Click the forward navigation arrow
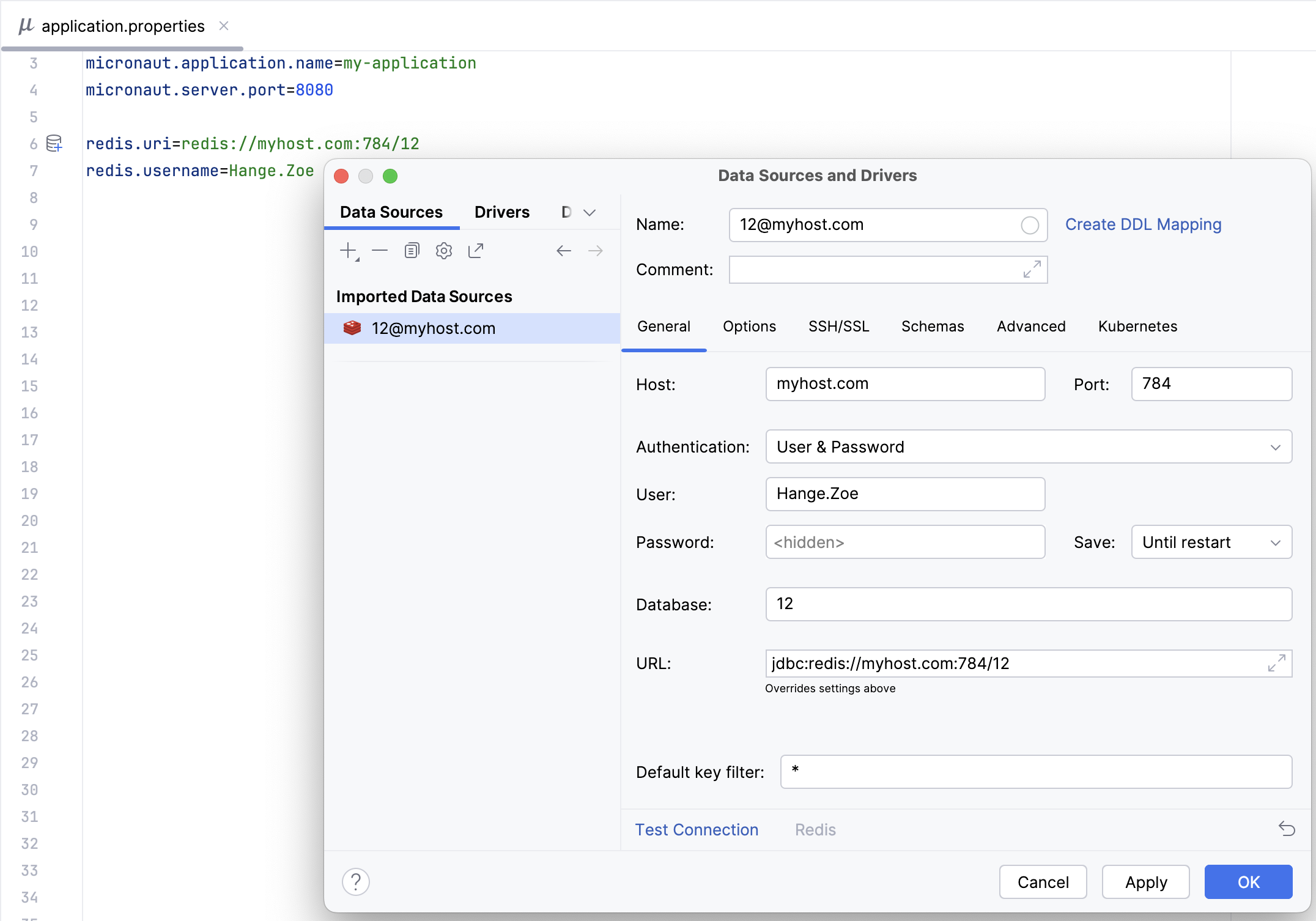The height and width of the screenshot is (921, 1316). point(595,250)
